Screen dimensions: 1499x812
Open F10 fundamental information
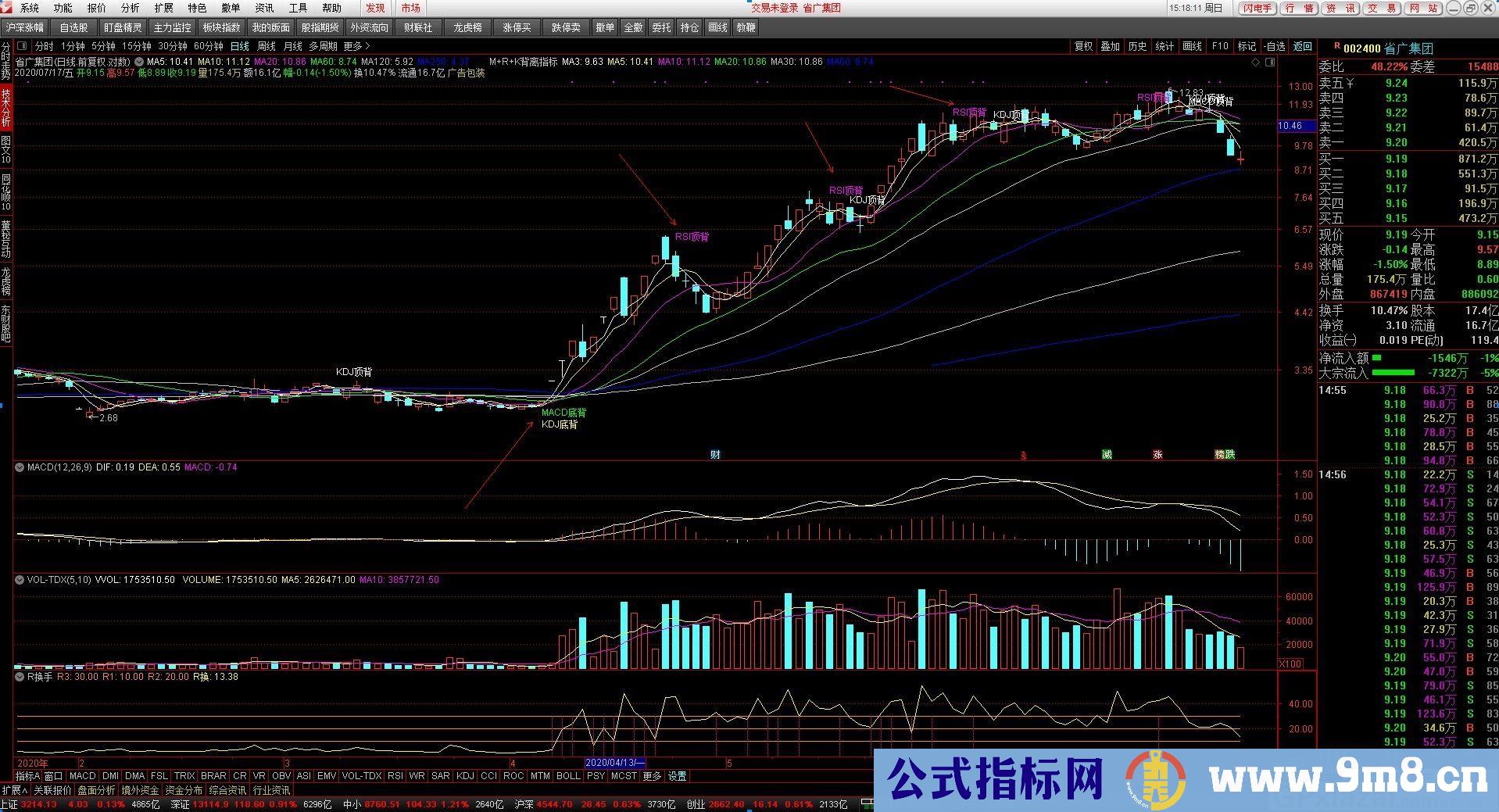[x=1219, y=46]
